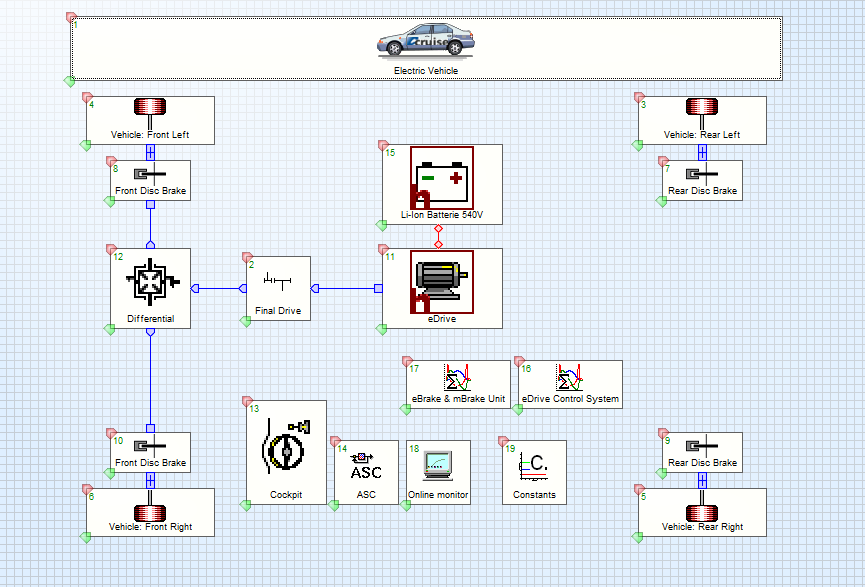Screen dimensions: 865x587
Task: Click the red pin on the ASC block
Action: (x=335, y=441)
